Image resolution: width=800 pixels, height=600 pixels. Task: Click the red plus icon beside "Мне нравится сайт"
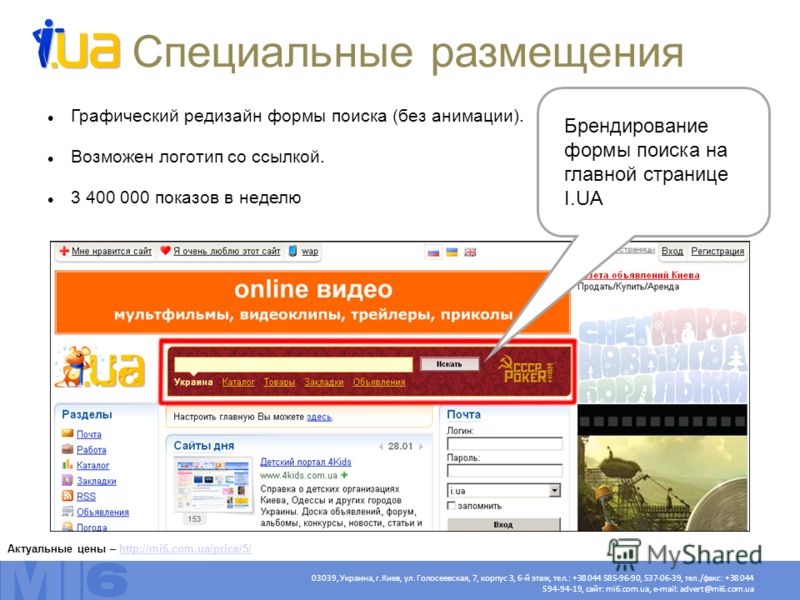64,251
